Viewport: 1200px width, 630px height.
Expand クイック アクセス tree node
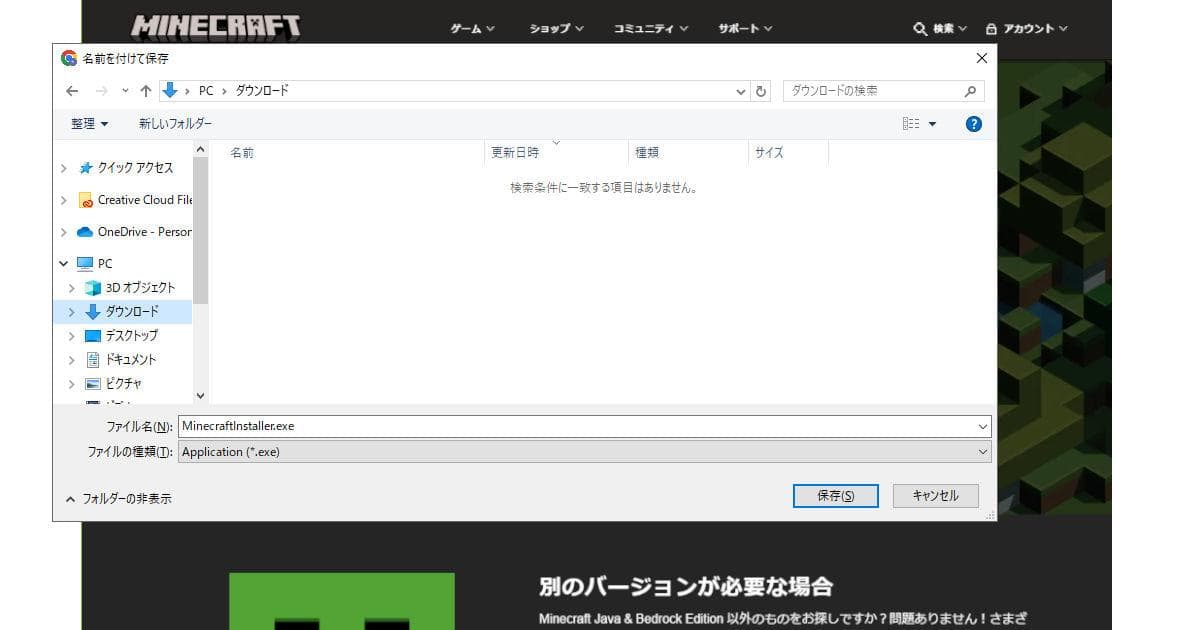tap(64, 168)
